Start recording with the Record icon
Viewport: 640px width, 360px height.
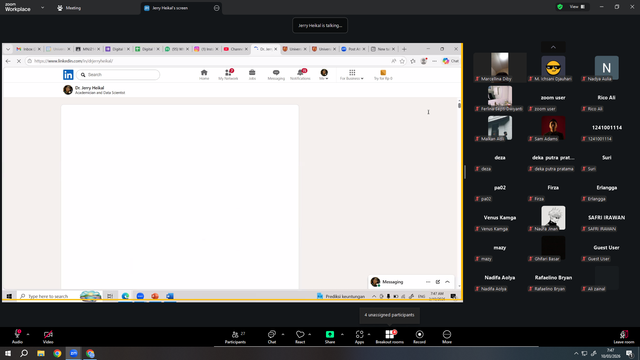pyautogui.click(x=419, y=334)
